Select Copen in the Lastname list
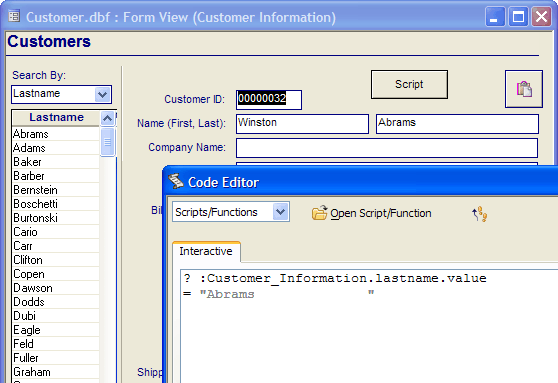Screen dimensions: 558x383 (56, 274)
